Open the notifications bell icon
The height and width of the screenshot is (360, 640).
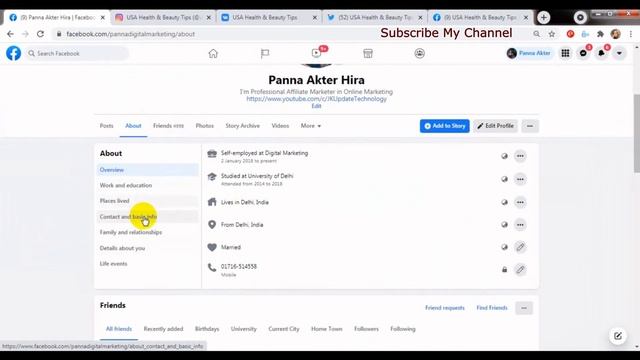[601, 53]
